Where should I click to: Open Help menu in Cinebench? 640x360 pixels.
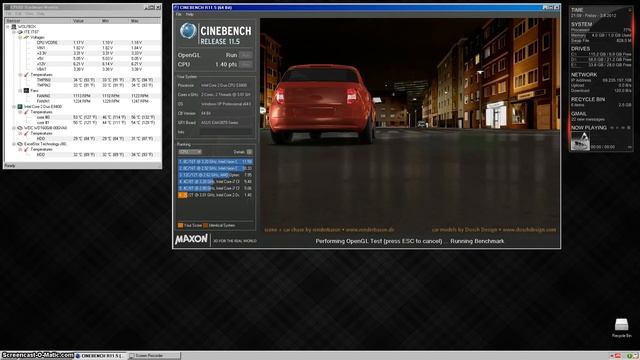click(190, 14)
